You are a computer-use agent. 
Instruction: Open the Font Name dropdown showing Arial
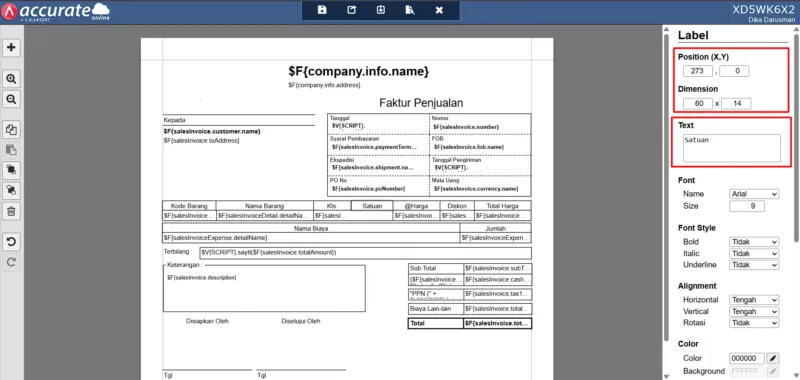coord(754,194)
